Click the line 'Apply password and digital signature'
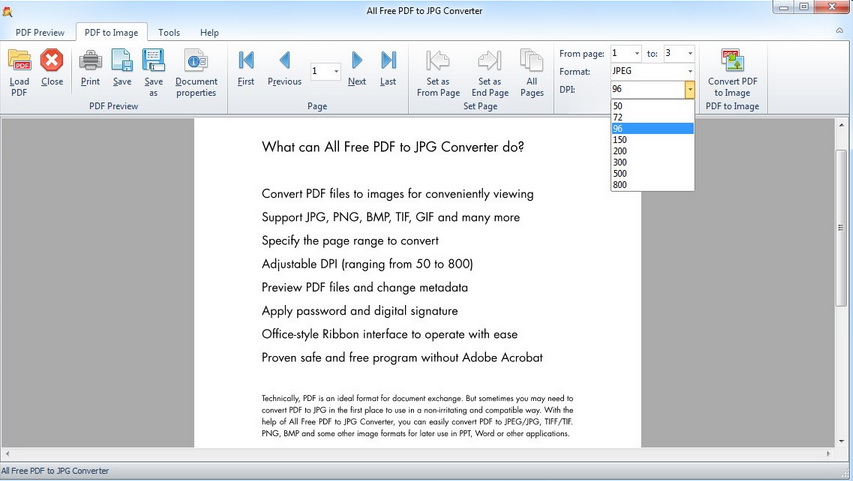This screenshot has height=481, width=853. click(360, 311)
